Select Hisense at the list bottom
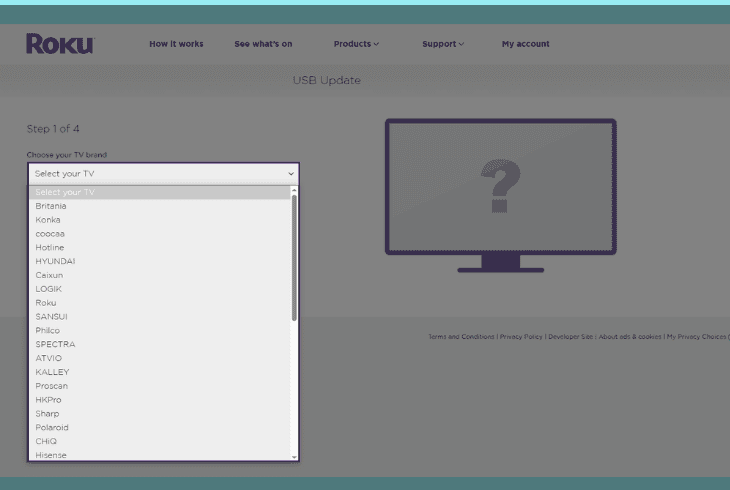Image resolution: width=730 pixels, height=490 pixels. coord(160,455)
